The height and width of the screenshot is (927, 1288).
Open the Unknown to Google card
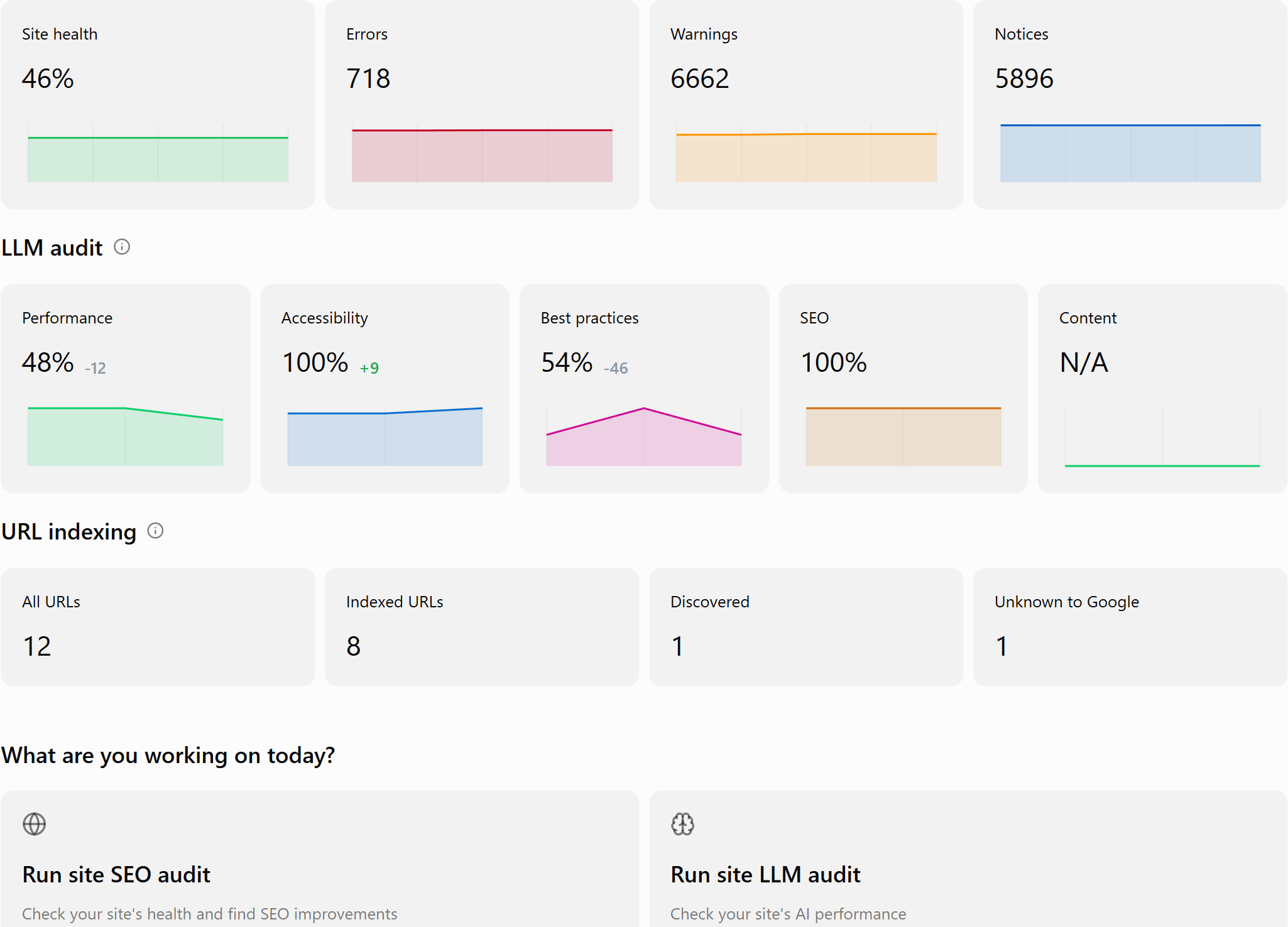click(1130, 627)
